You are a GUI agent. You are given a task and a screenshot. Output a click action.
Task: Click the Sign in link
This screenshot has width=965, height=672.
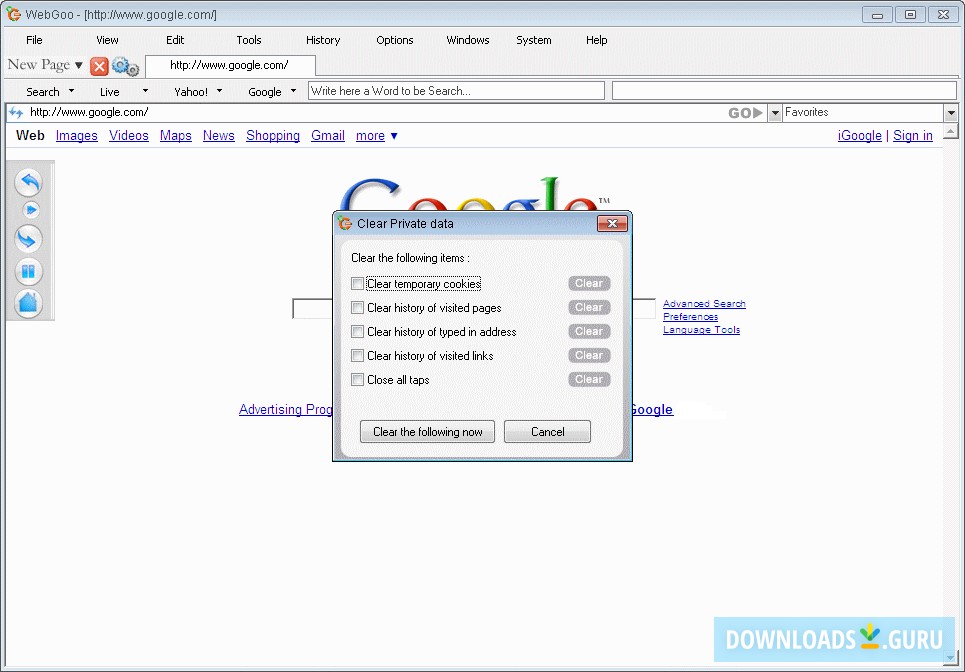pos(913,135)
